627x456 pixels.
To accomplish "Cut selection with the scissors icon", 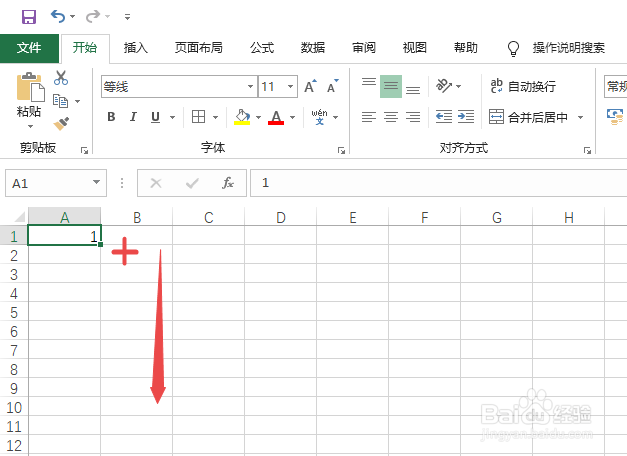I will pyautogui.click(x=61, y=78).
